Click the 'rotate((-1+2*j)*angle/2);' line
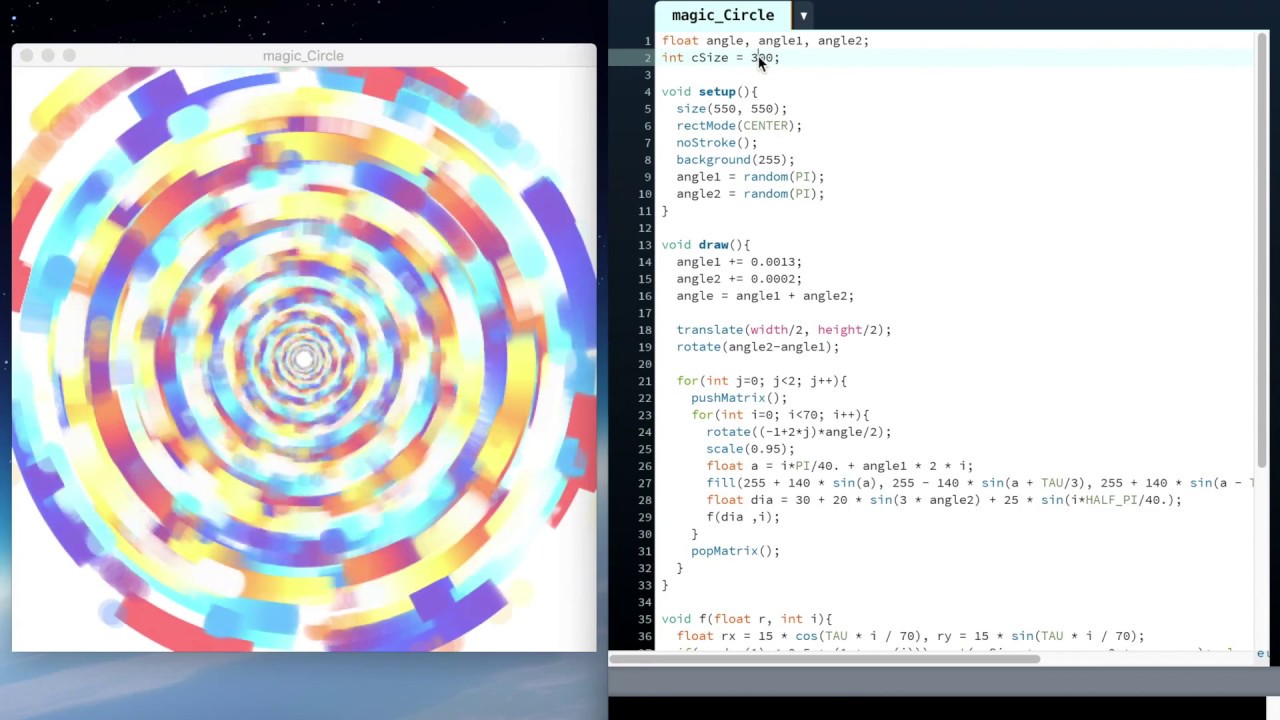The width and height of the screenshot is (1280, 720). pyautogui.click(x=798, y=432)
